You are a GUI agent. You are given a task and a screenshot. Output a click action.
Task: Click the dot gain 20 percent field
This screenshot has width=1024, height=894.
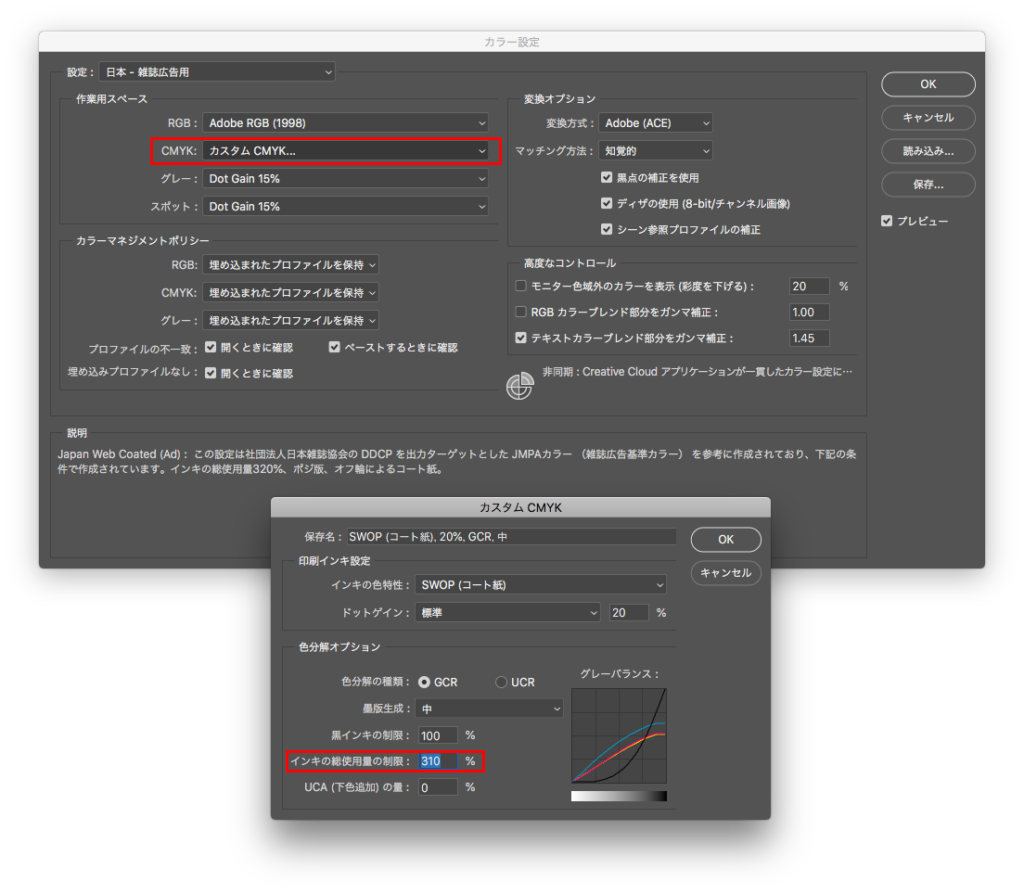629,613
